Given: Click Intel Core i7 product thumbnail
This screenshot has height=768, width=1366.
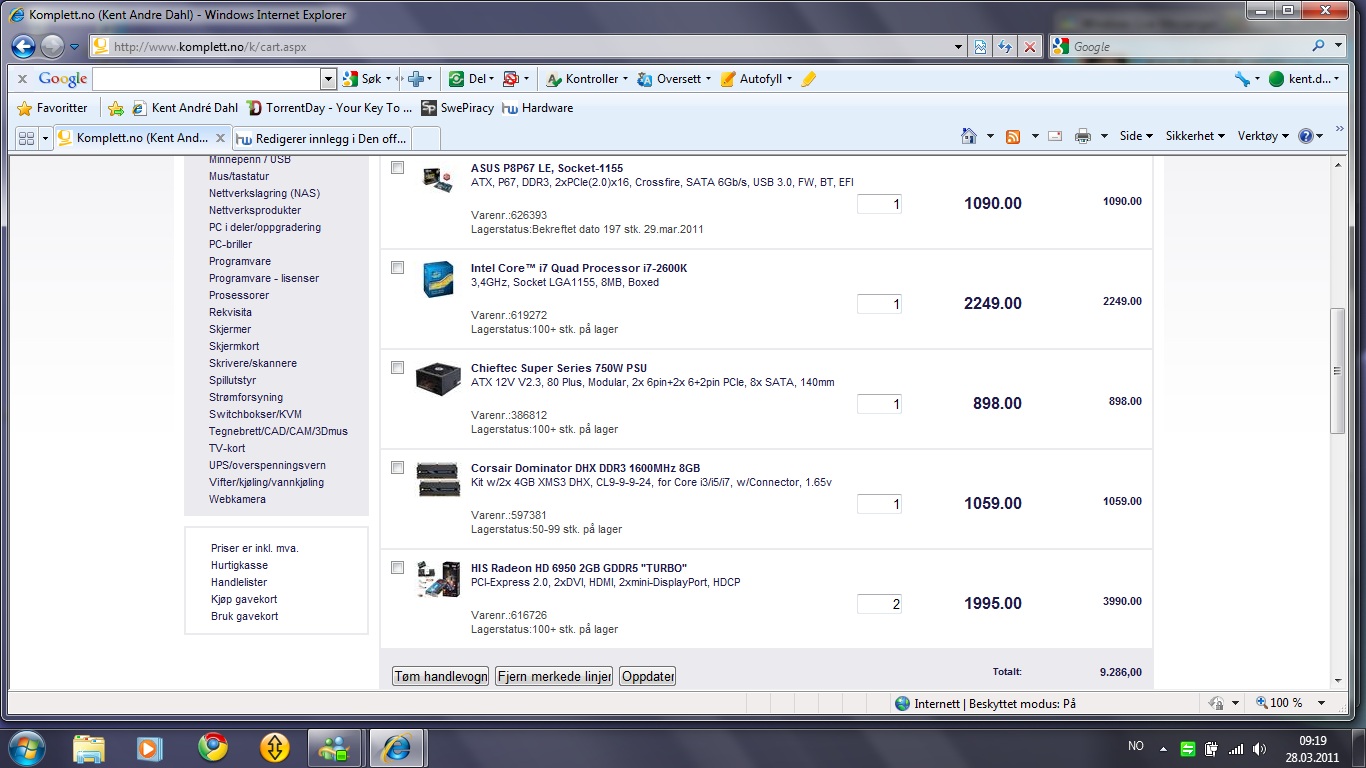Looking at the screenshot, I should [x=438, y=279].
